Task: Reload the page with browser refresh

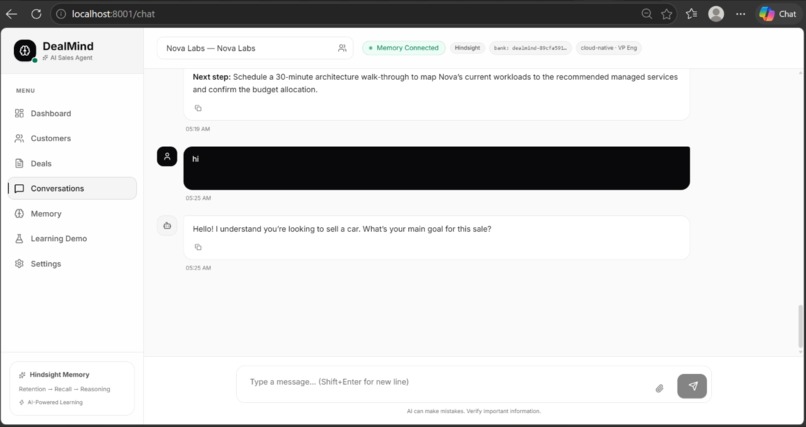Action: point(36,14)
